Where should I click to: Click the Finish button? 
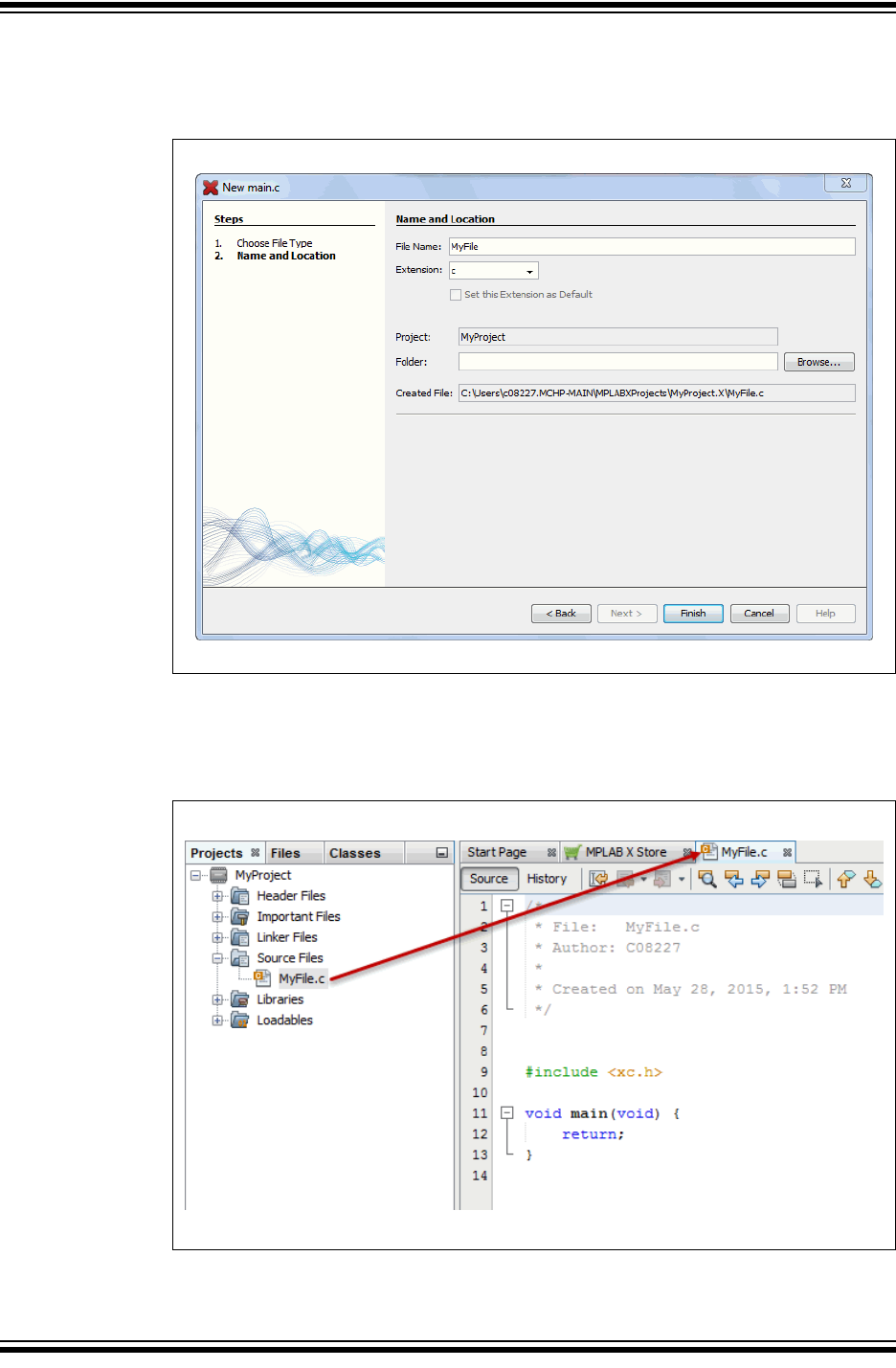pos(693,614)
